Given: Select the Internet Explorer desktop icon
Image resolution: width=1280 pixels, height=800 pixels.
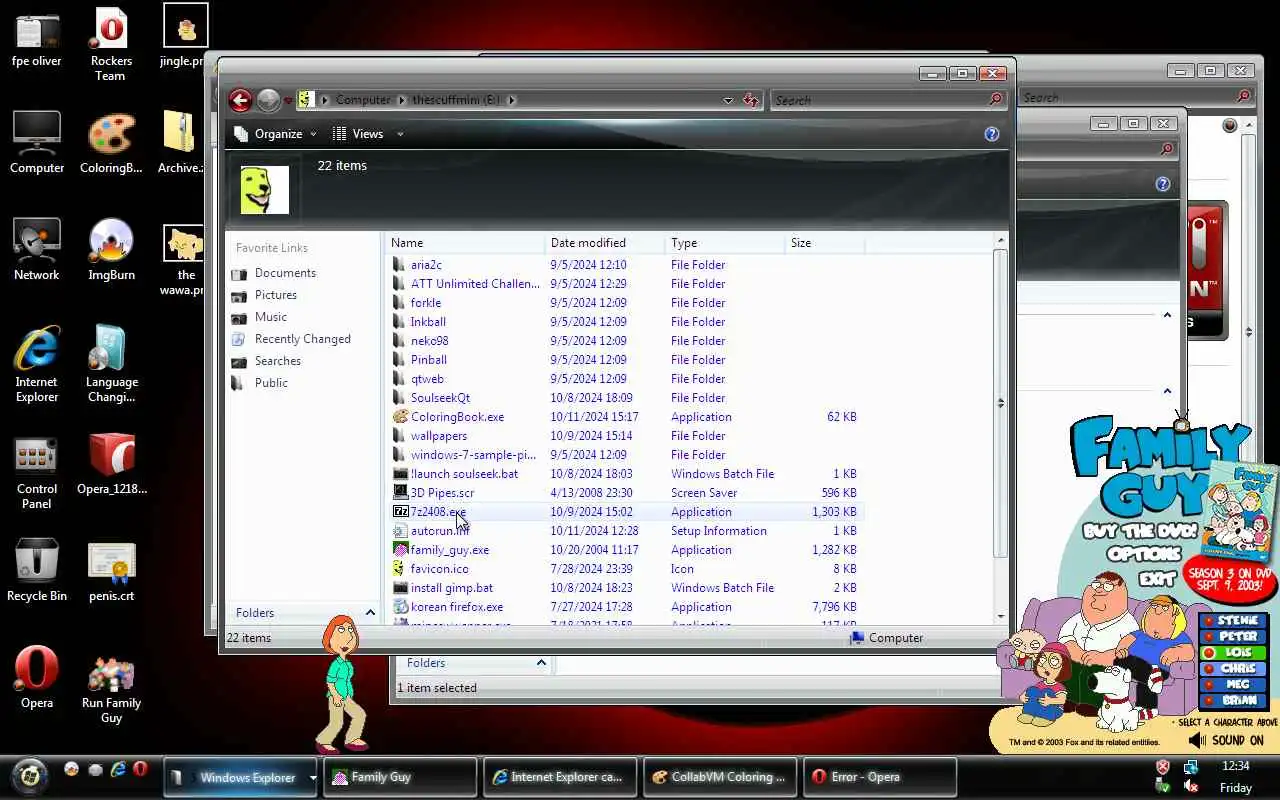Looking at the screenshot, I should click(x=37, y=364).
